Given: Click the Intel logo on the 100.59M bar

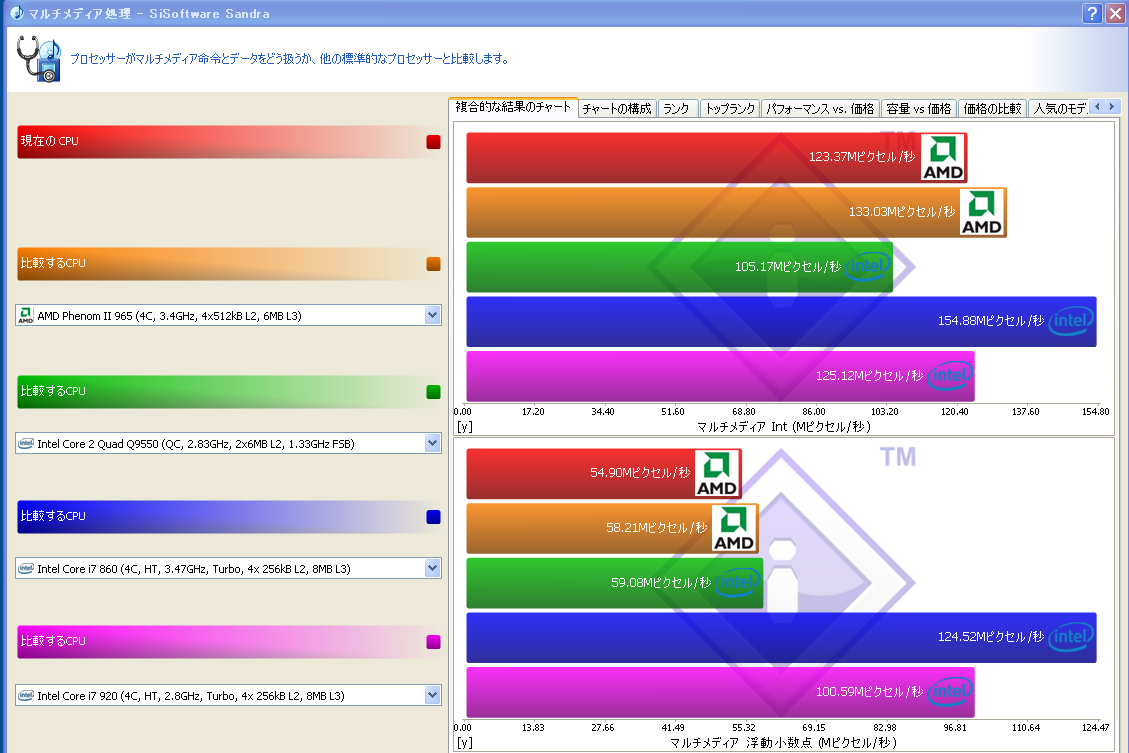Looking at the screenshot, I should [950, 692].
